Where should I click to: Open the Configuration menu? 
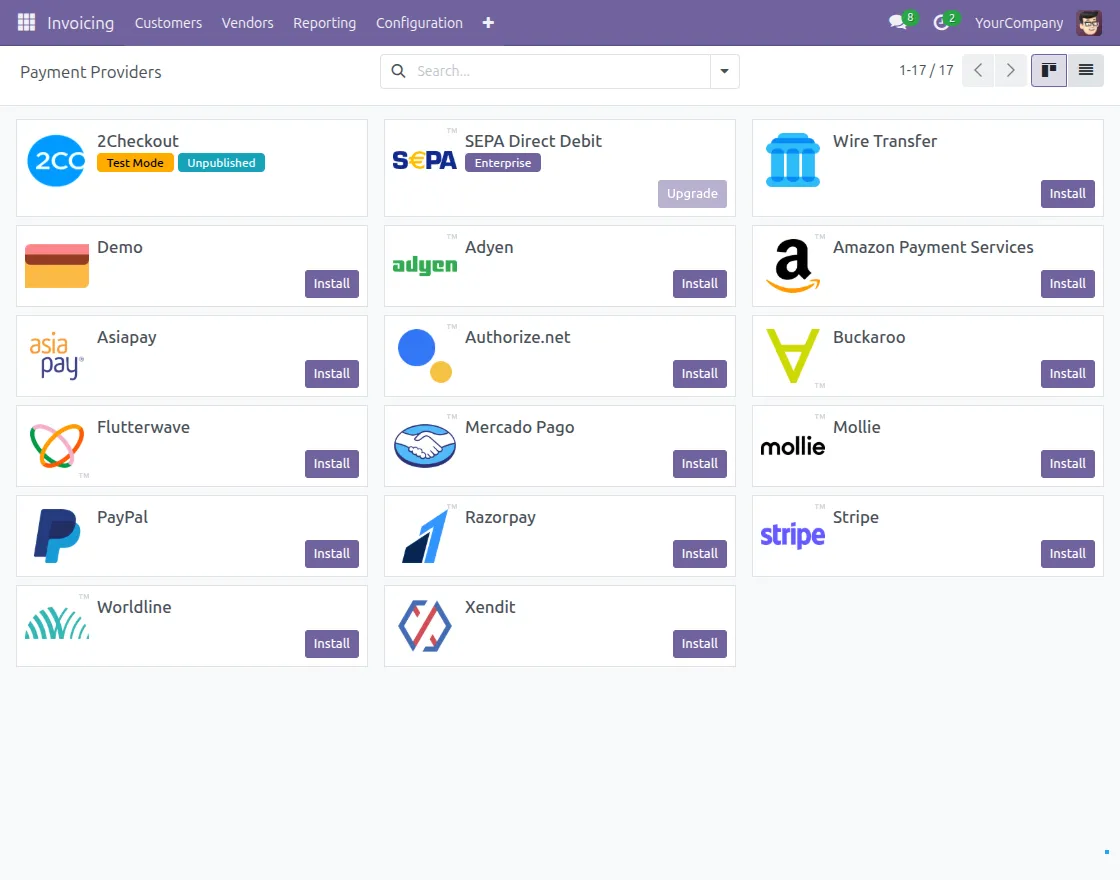pyautogui.click(x=419, y=22)
